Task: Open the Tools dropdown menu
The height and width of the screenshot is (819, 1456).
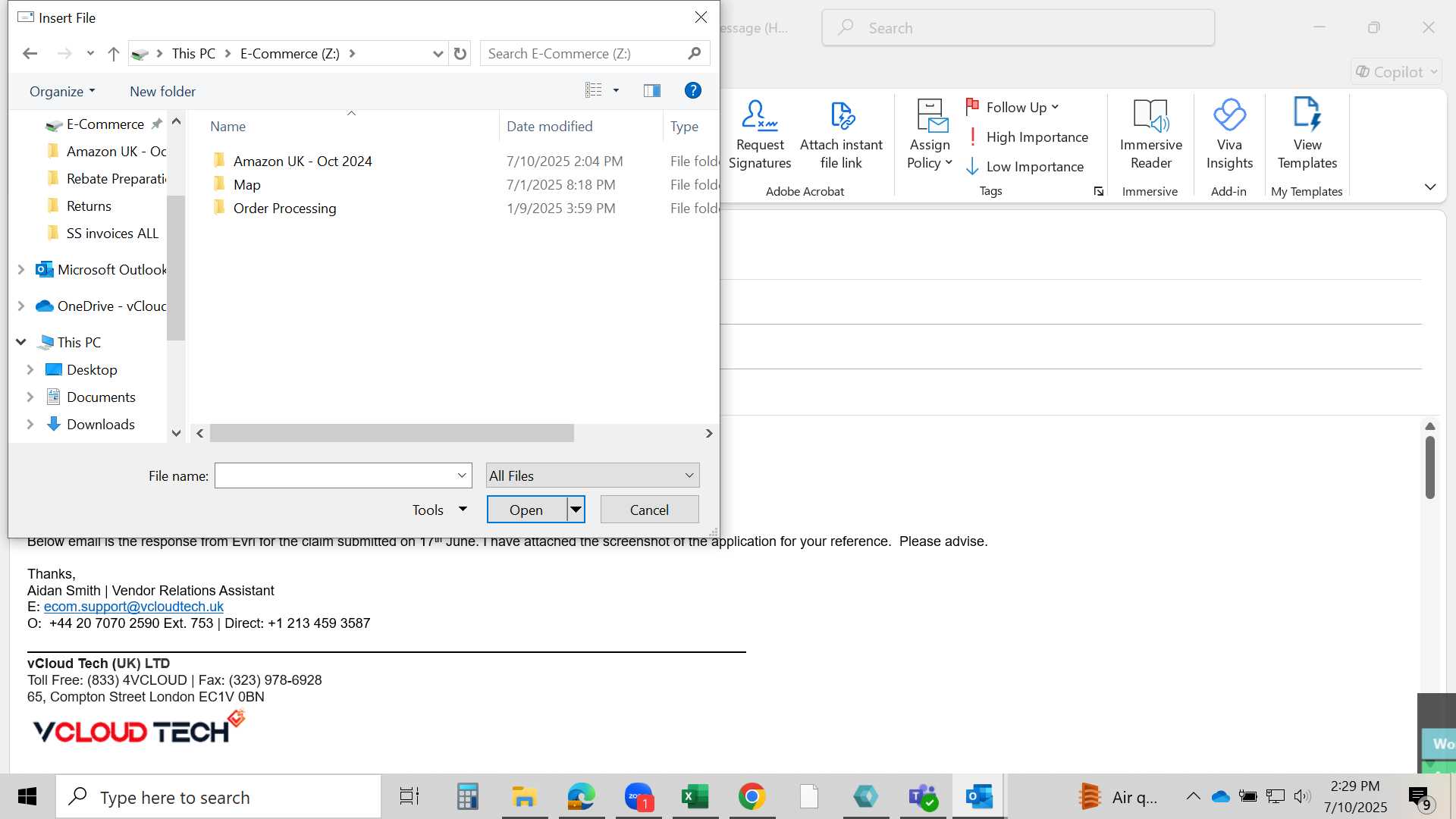Action: [x=438, y=510]
